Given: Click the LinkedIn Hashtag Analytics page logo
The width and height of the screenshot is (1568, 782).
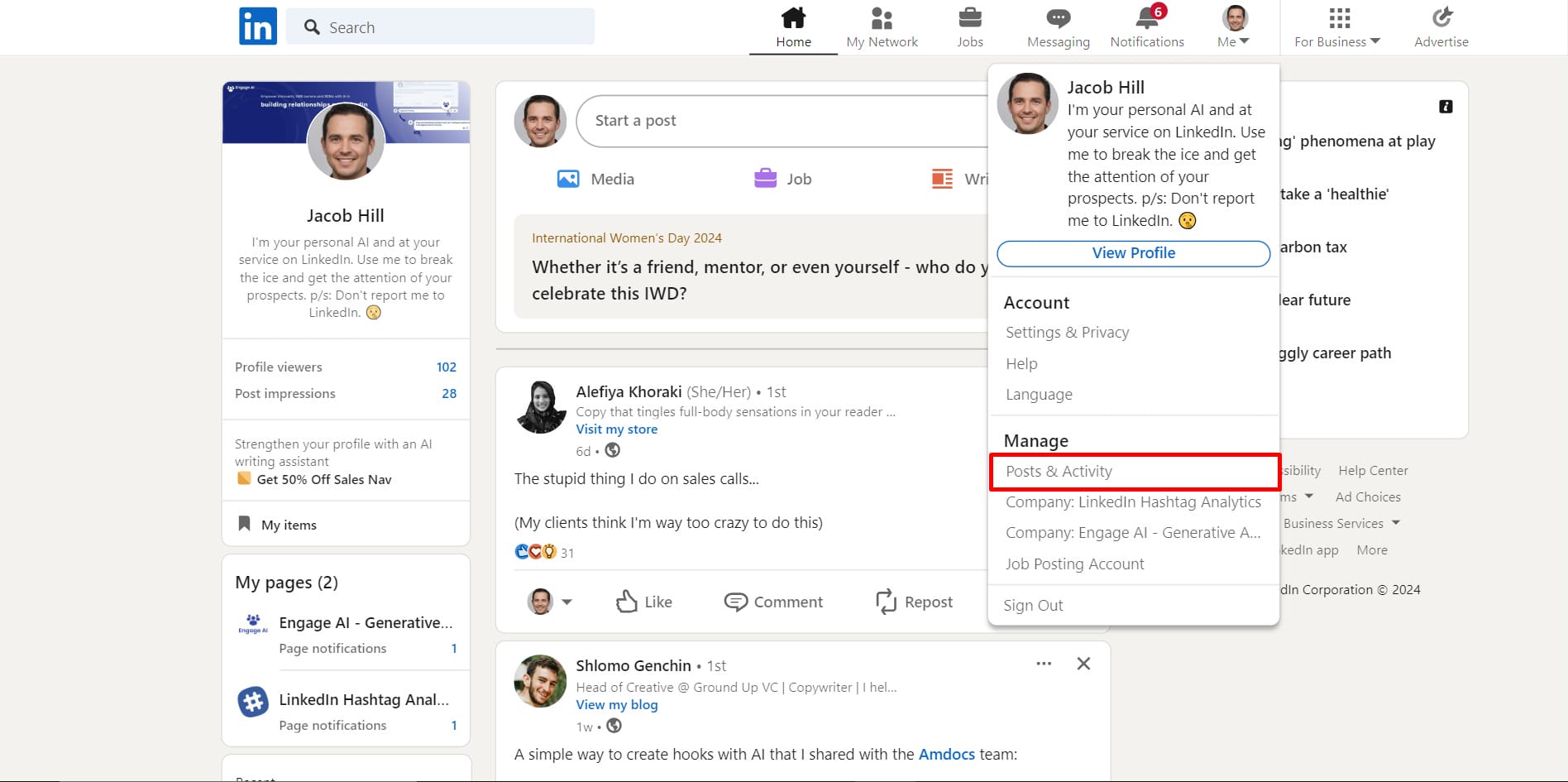Looking at the screenshot, I should click(x=253, y=702).
